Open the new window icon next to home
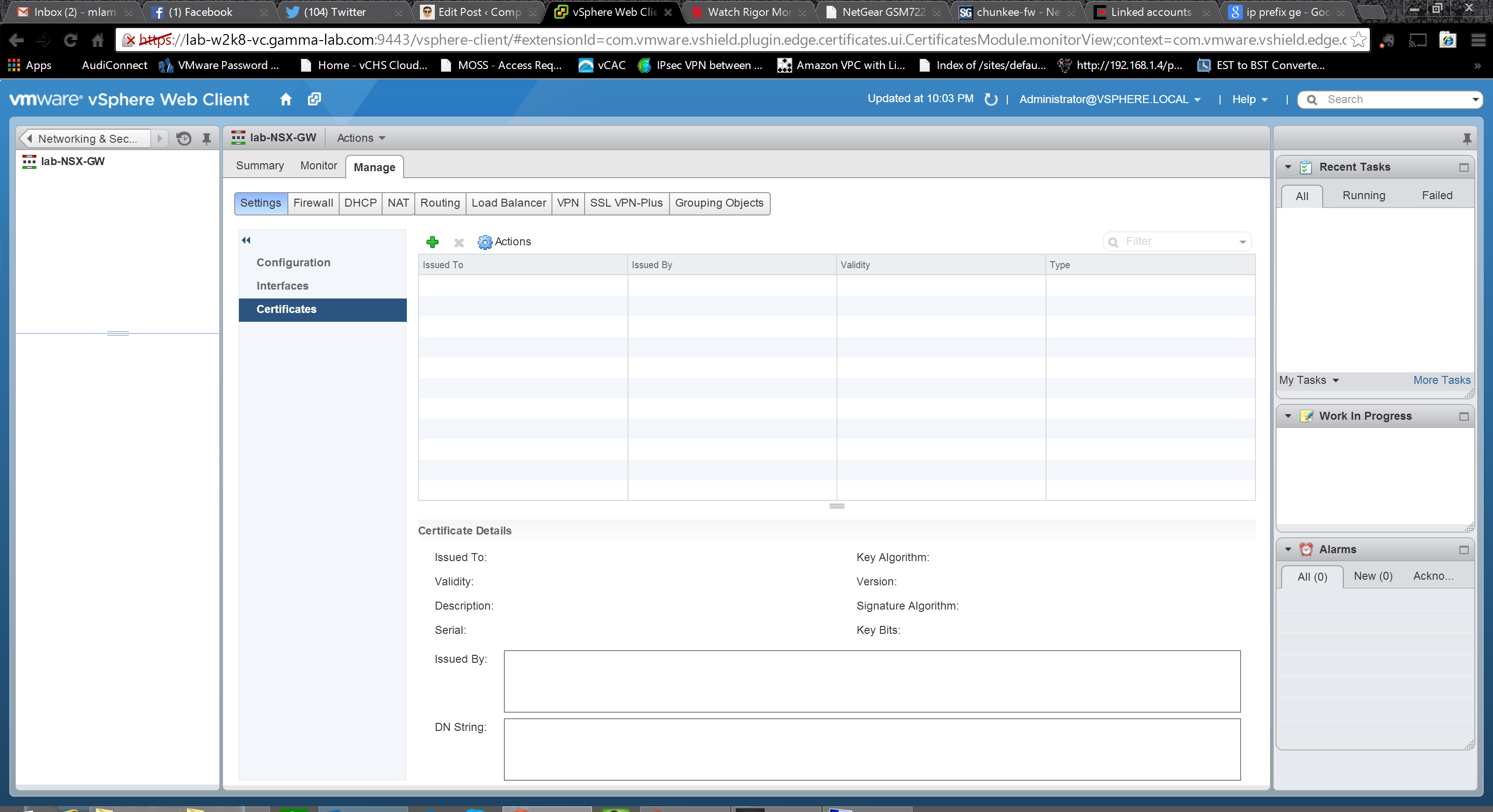The height and width of the screenshot is (812, 1493). 314,100
